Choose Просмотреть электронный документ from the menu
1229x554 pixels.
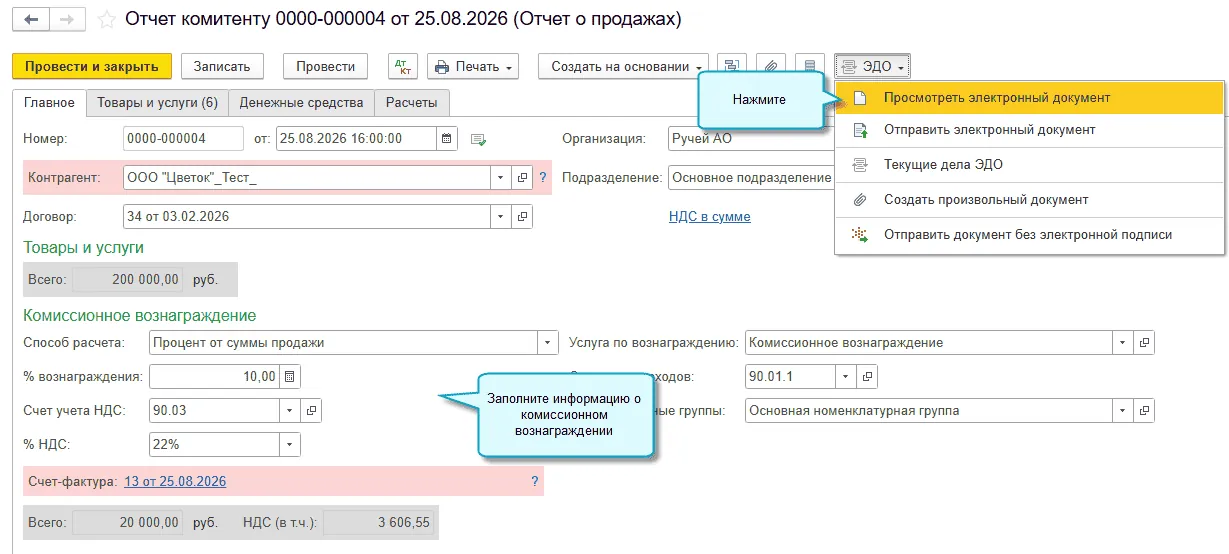coord(1030,98)
